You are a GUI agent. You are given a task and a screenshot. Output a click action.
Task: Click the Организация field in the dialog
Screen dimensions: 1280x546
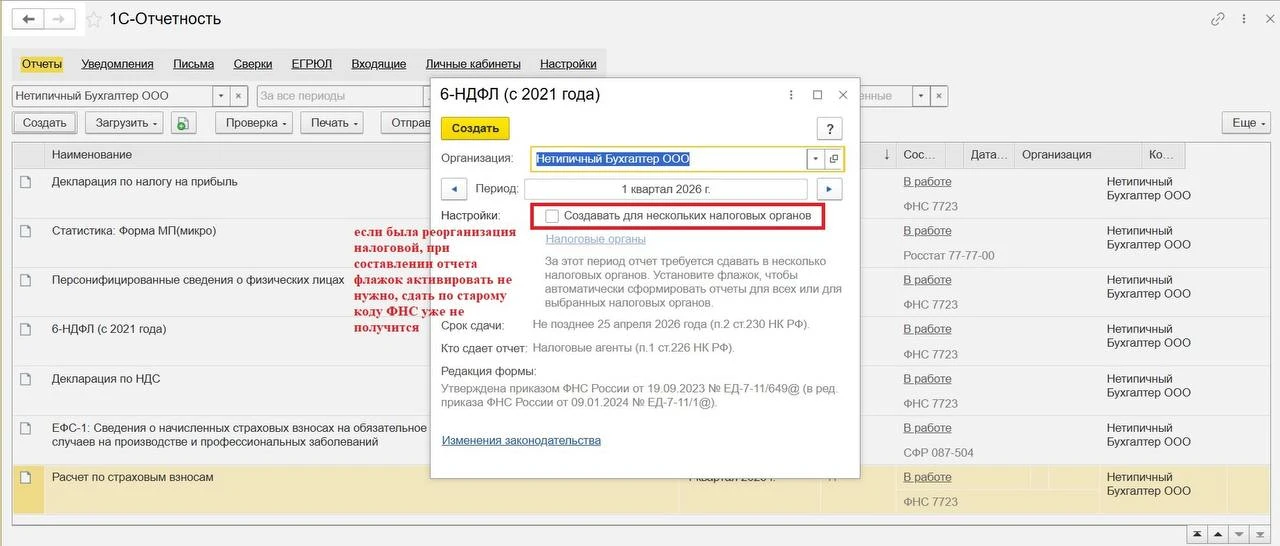[669, 158]
